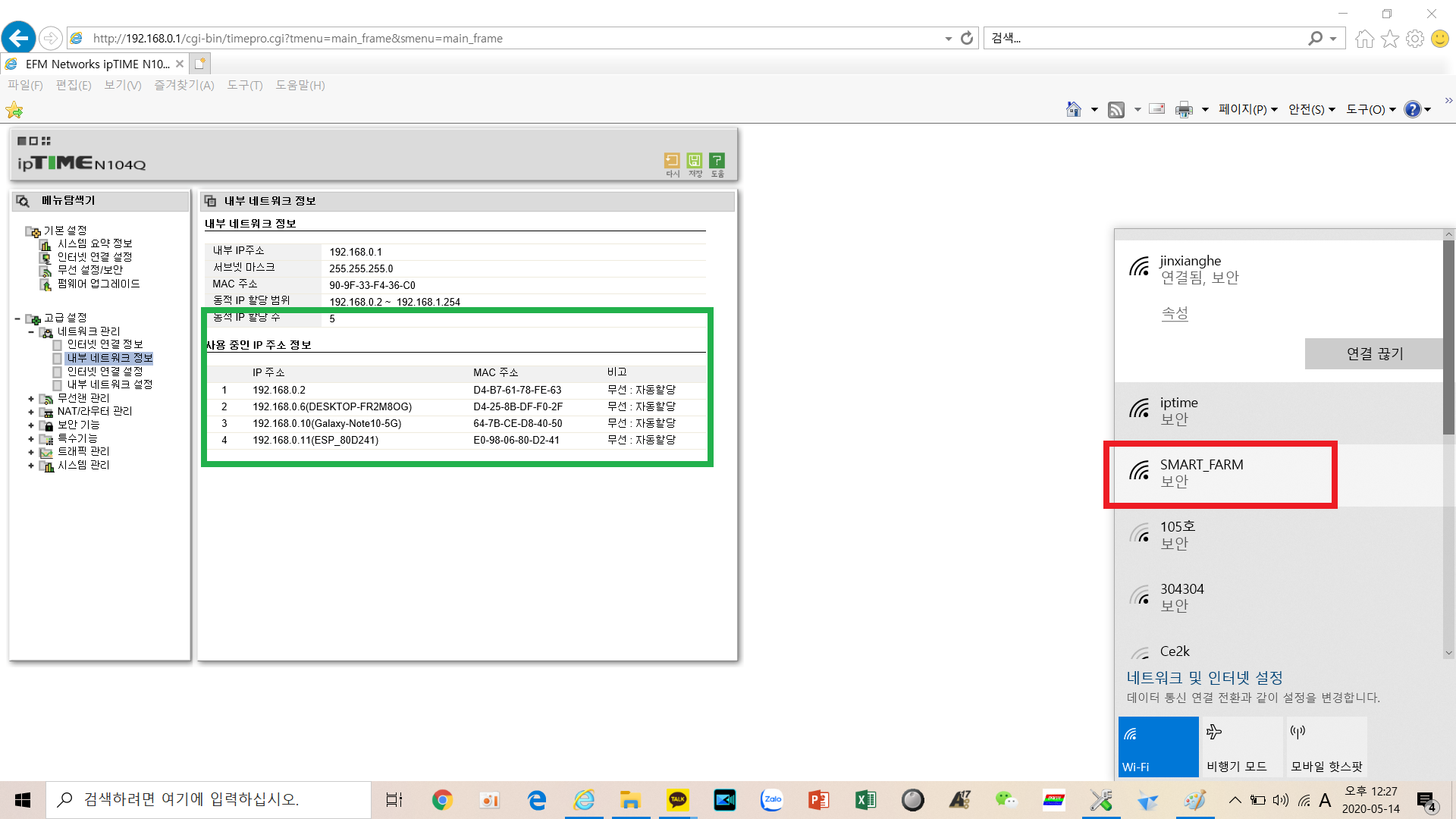Screen dimensions: 1456x819
Task: Open the ipTIME help question-mark icon
Action: point(717,161)
